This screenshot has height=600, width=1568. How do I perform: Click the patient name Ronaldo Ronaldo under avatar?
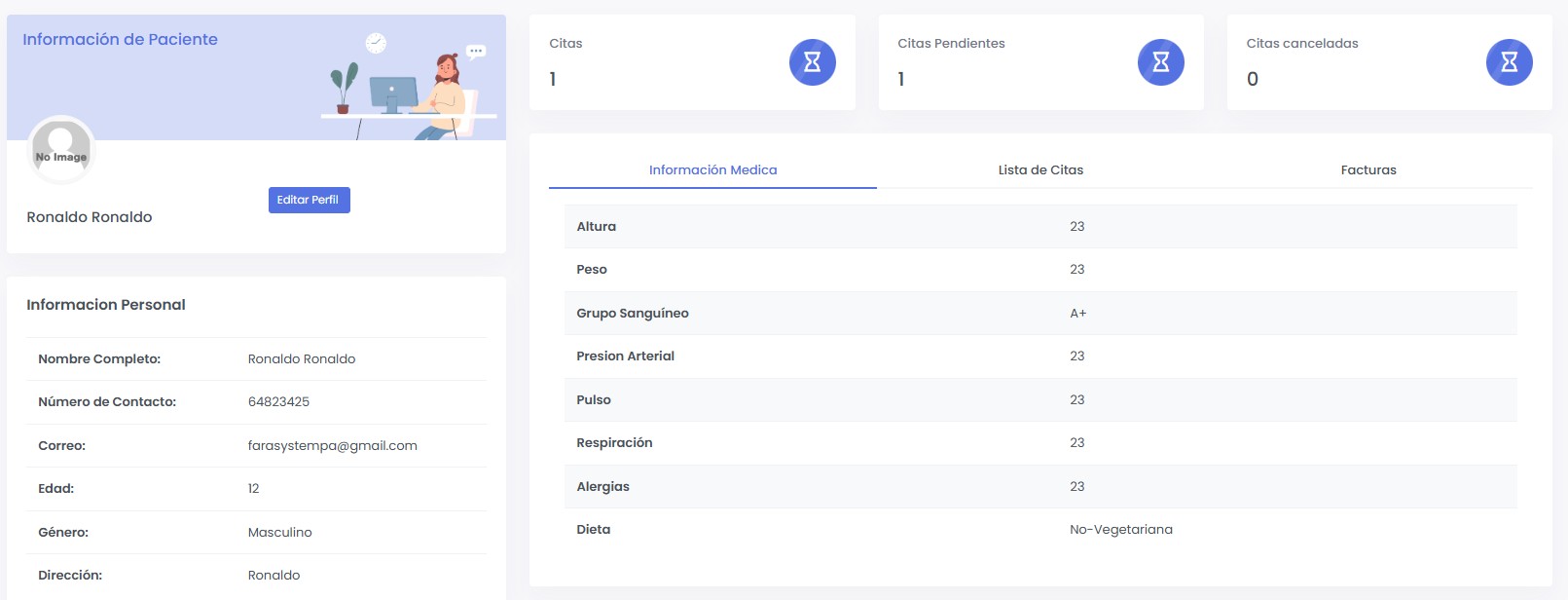pos(90,217)
